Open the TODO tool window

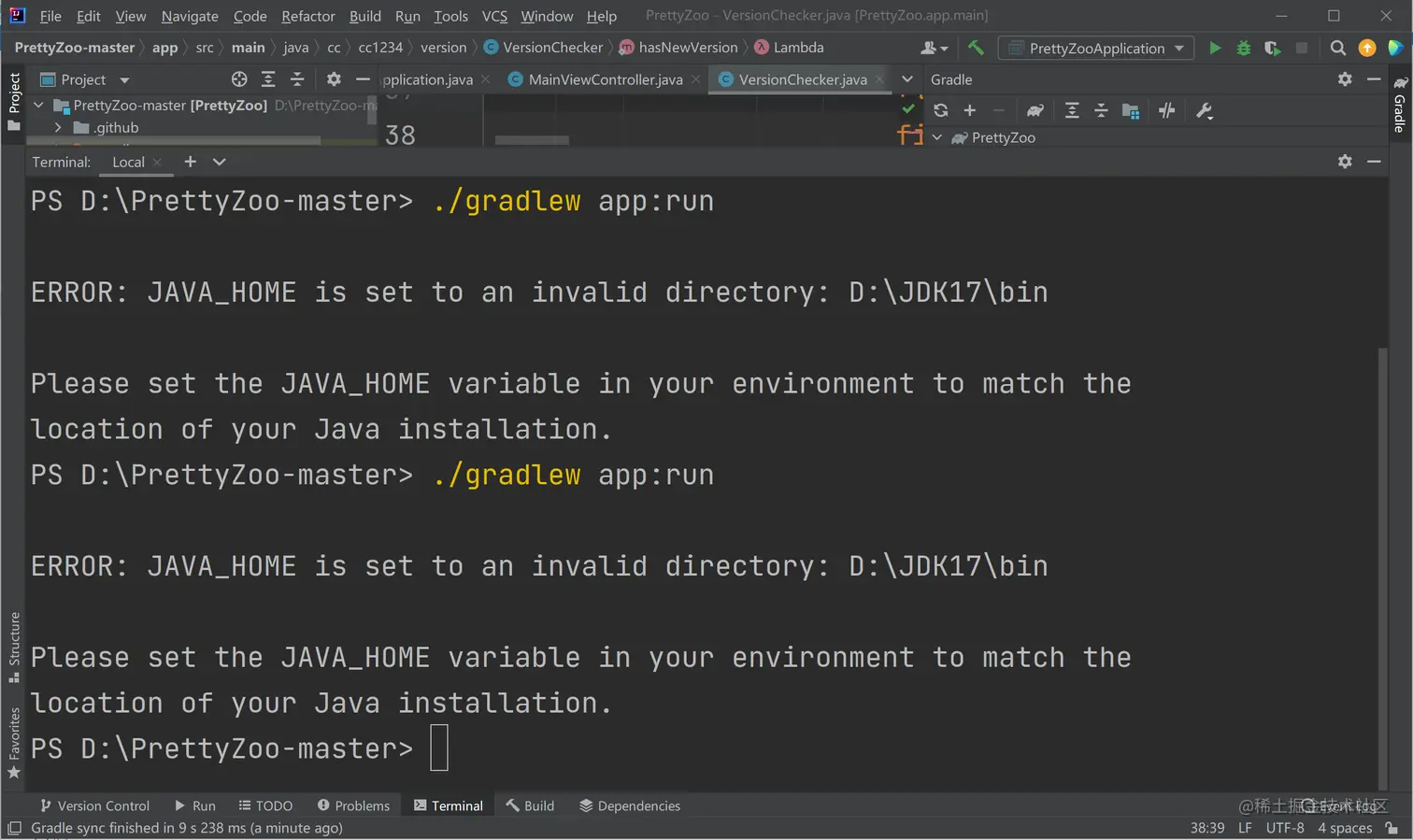(265, 805)
